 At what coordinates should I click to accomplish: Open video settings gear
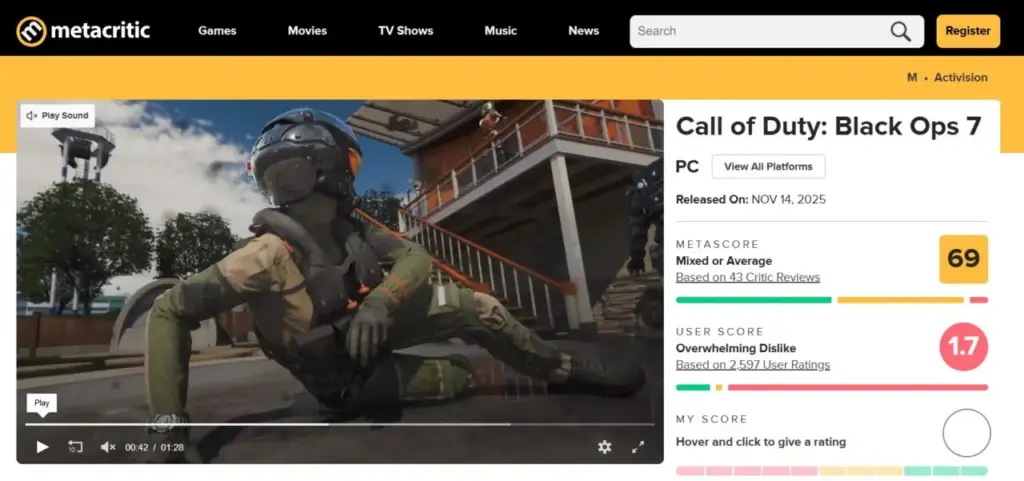click(x=605, y=447)
